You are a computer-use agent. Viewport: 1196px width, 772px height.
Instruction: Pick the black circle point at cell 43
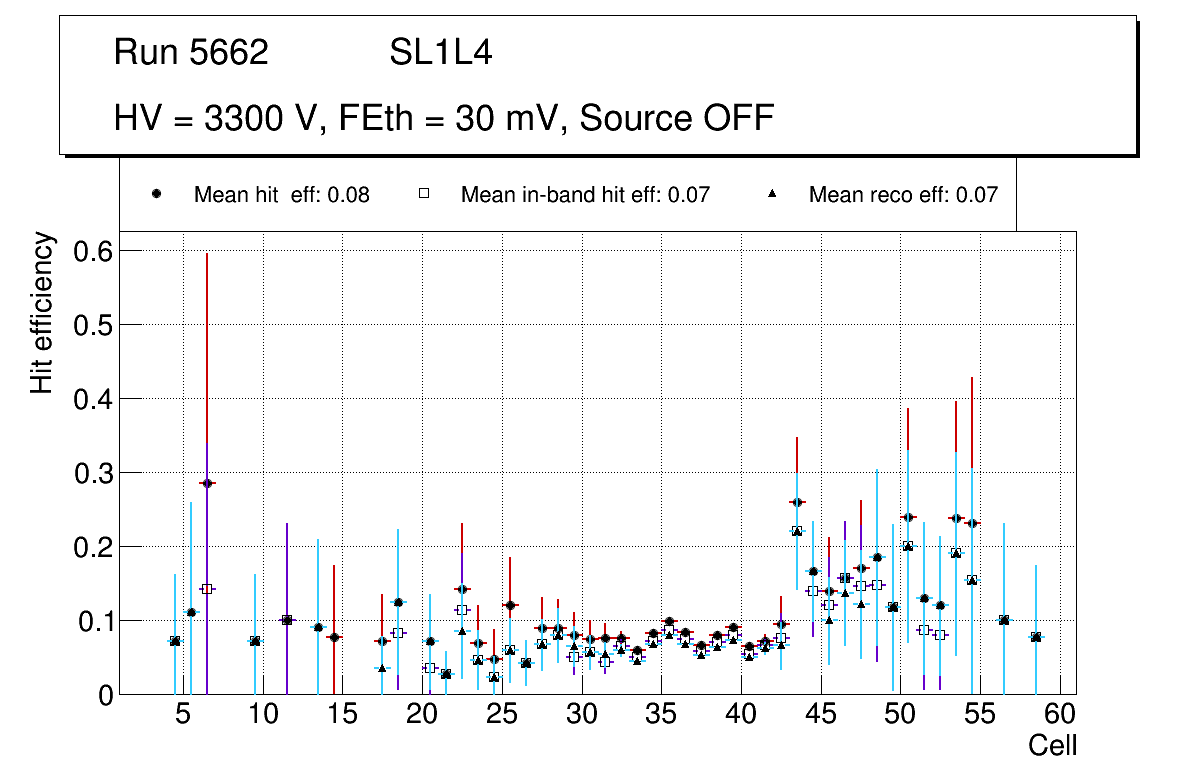[x=796, y=502]
